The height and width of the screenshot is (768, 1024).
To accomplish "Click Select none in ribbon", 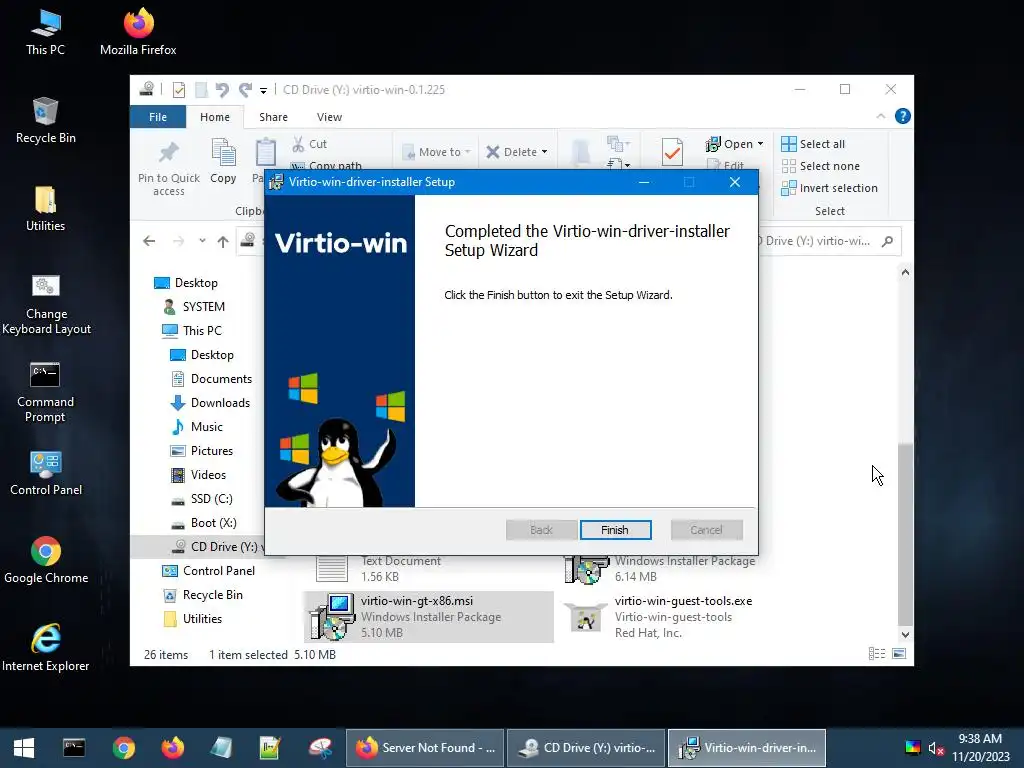I will tap(821, 166).
